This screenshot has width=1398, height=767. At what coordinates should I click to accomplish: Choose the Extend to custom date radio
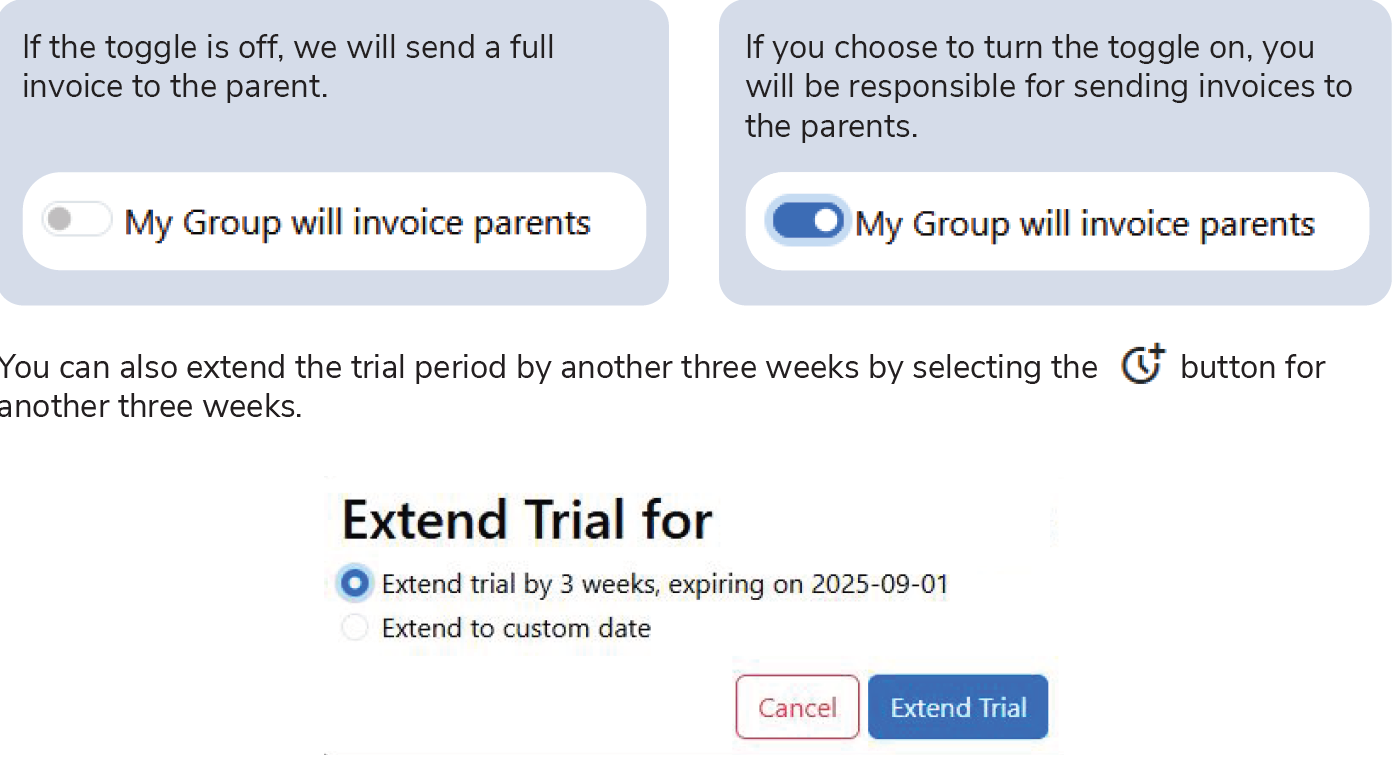click(x=355, y=628)
